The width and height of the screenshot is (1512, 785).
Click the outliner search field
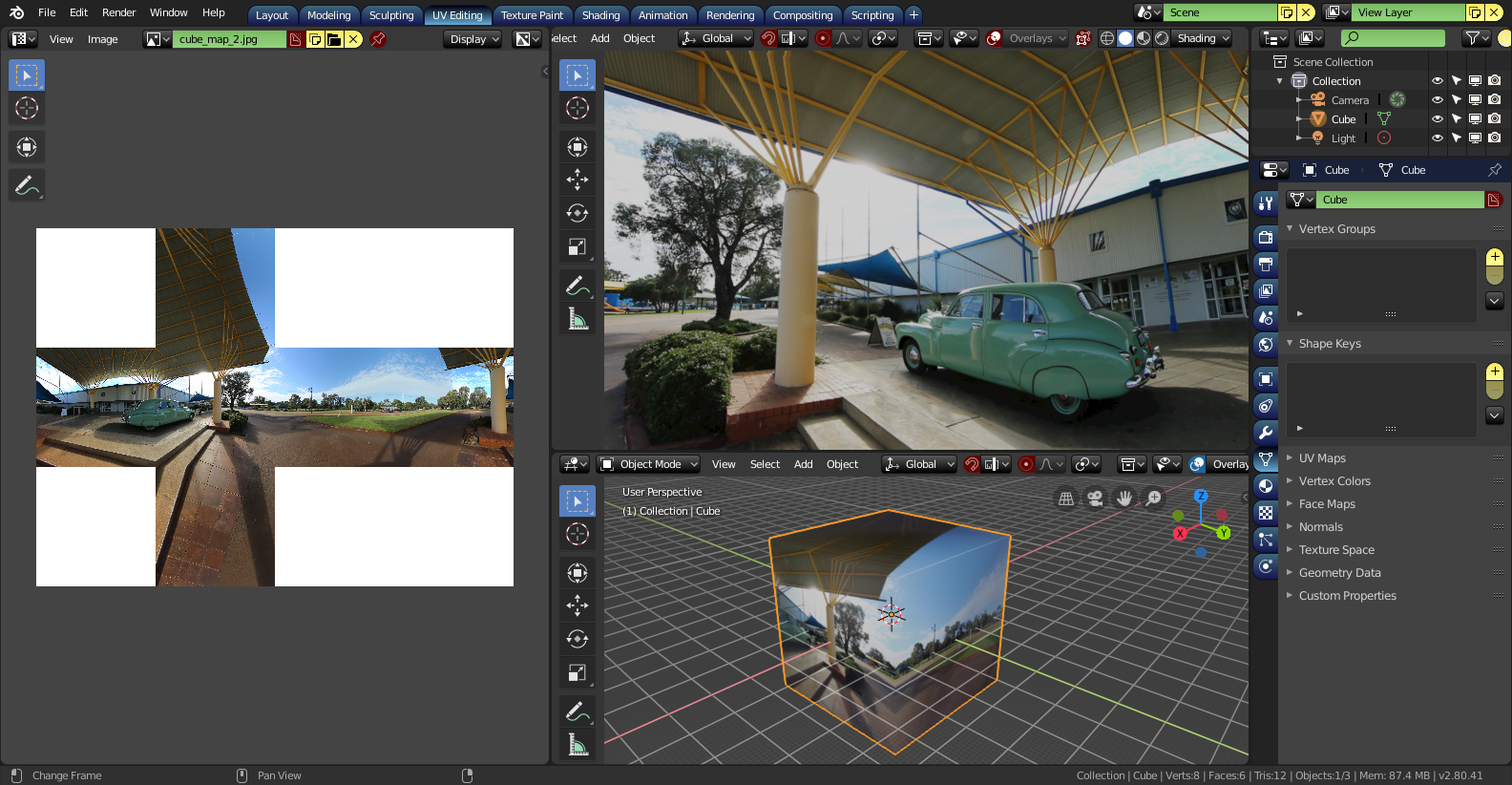1393,38
